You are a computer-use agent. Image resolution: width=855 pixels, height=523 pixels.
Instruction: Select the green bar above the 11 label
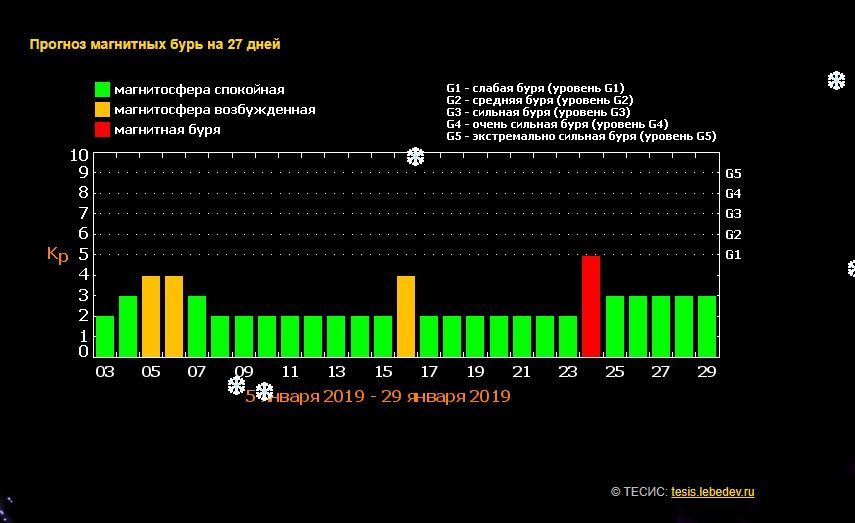point(290,337)
